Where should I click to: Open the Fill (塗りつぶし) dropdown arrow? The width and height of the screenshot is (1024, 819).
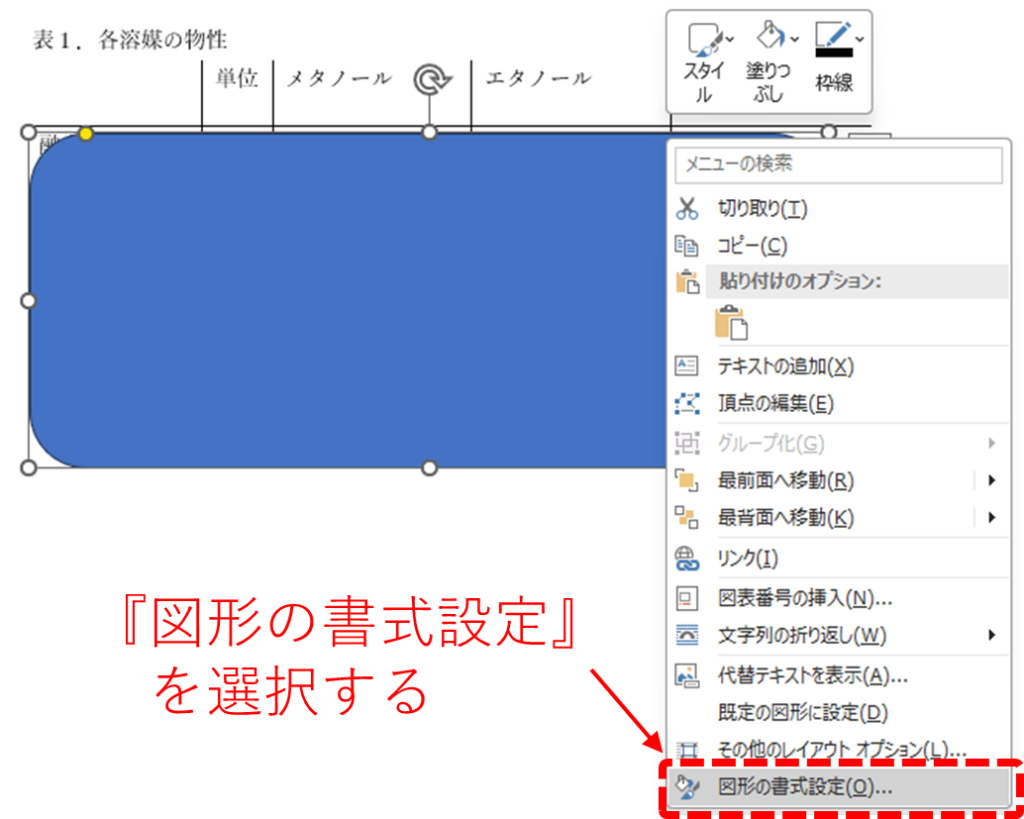[x=795, y=39]
